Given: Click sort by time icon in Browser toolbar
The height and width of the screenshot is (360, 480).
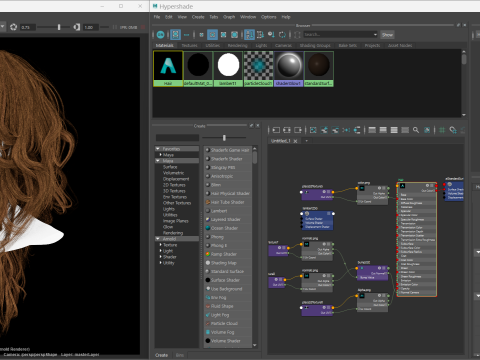Looking at the screenshot, I should pos(271,35).
